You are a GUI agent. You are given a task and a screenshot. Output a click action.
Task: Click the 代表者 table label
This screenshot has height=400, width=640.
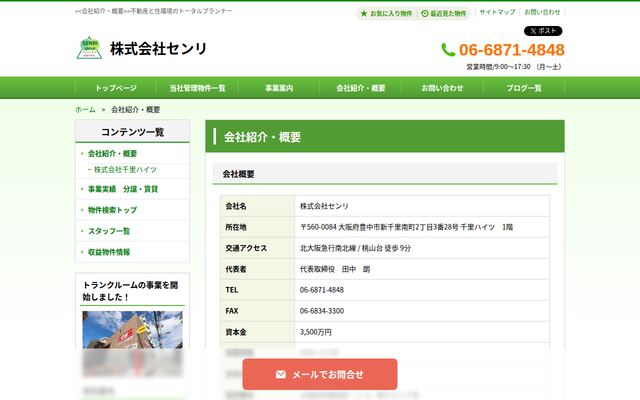tap(236, 269)
